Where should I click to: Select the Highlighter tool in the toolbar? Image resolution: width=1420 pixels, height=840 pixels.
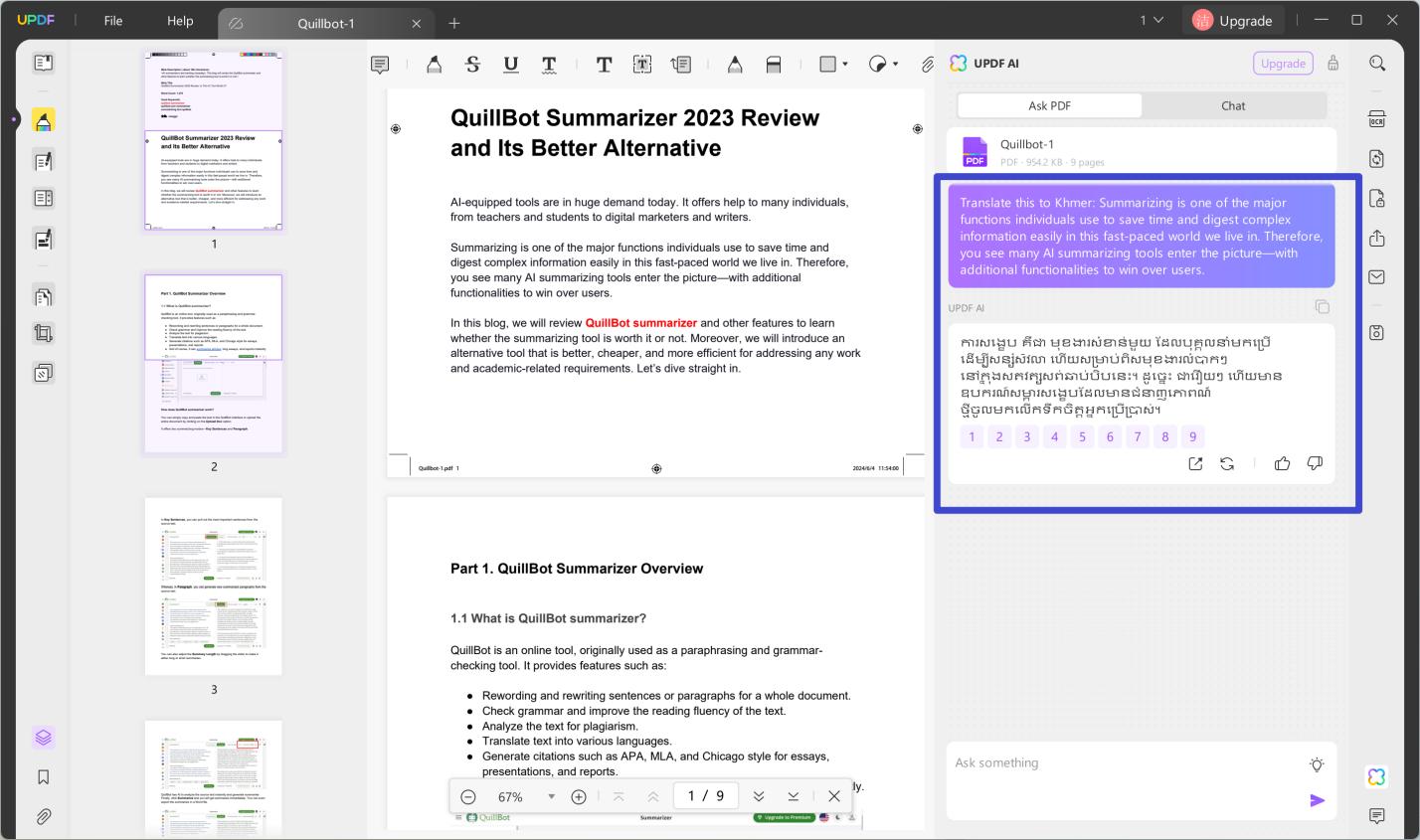tap(434, 65)
